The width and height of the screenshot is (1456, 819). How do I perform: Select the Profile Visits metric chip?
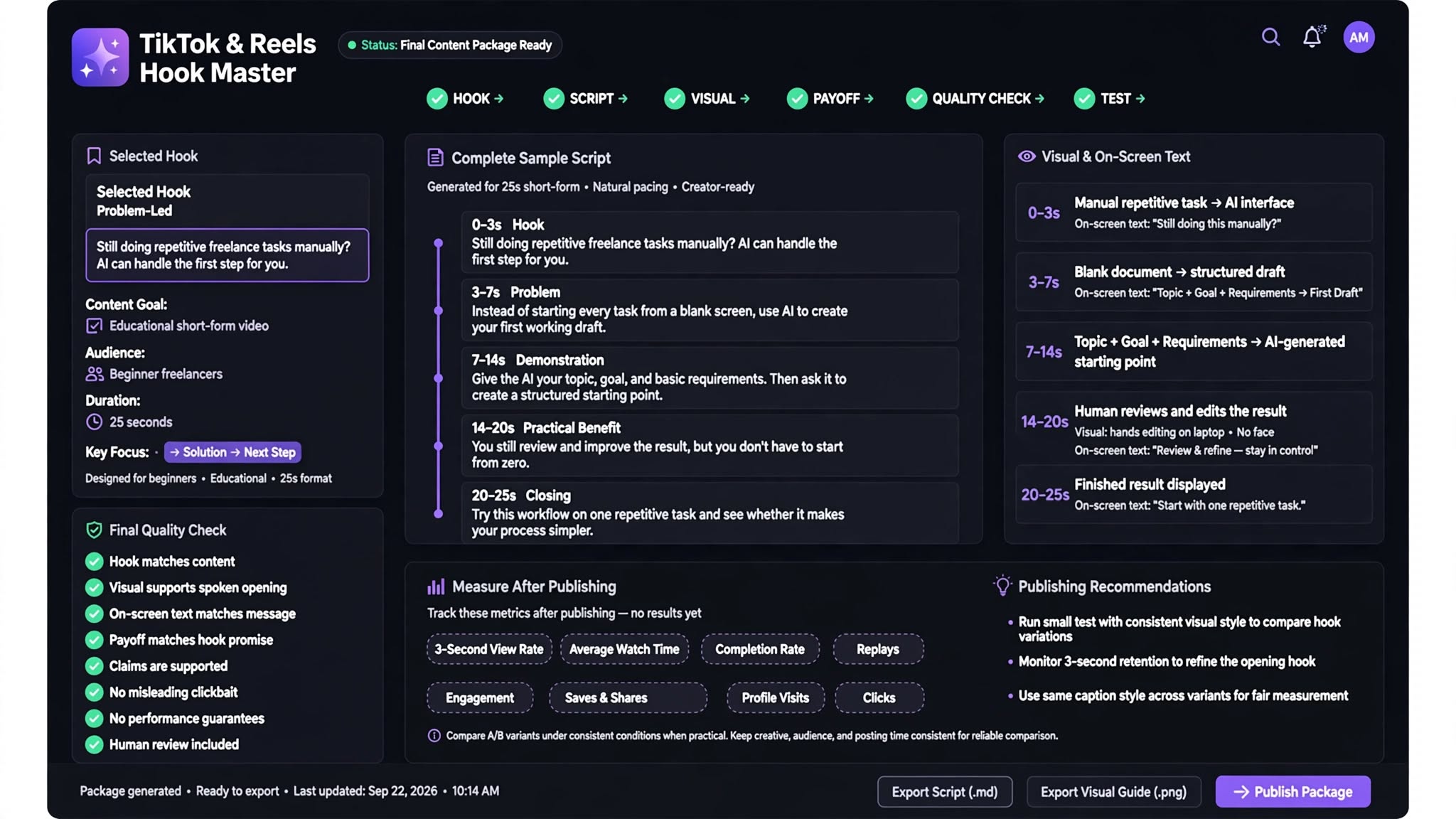click(775, 697)
